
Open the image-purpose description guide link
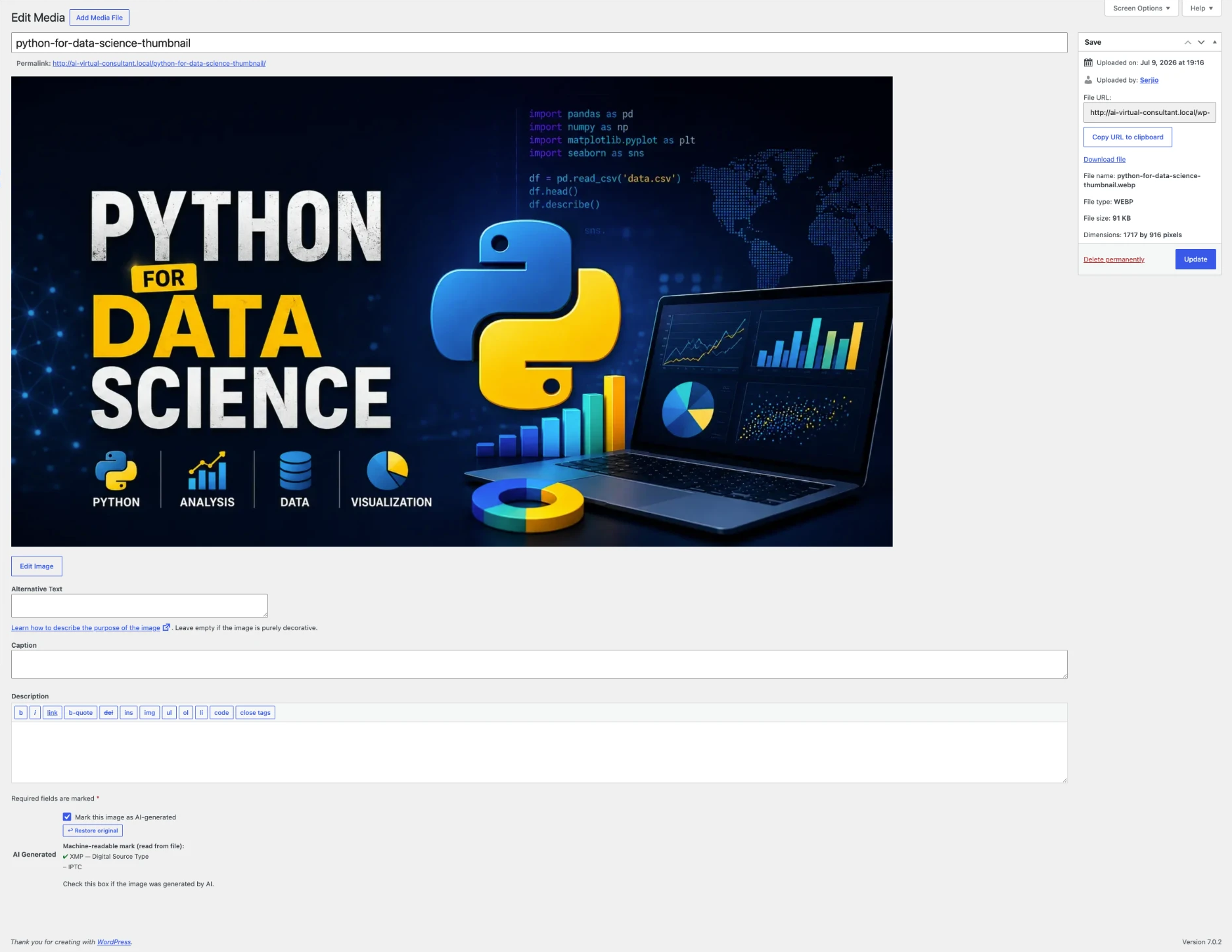[85, 628]
